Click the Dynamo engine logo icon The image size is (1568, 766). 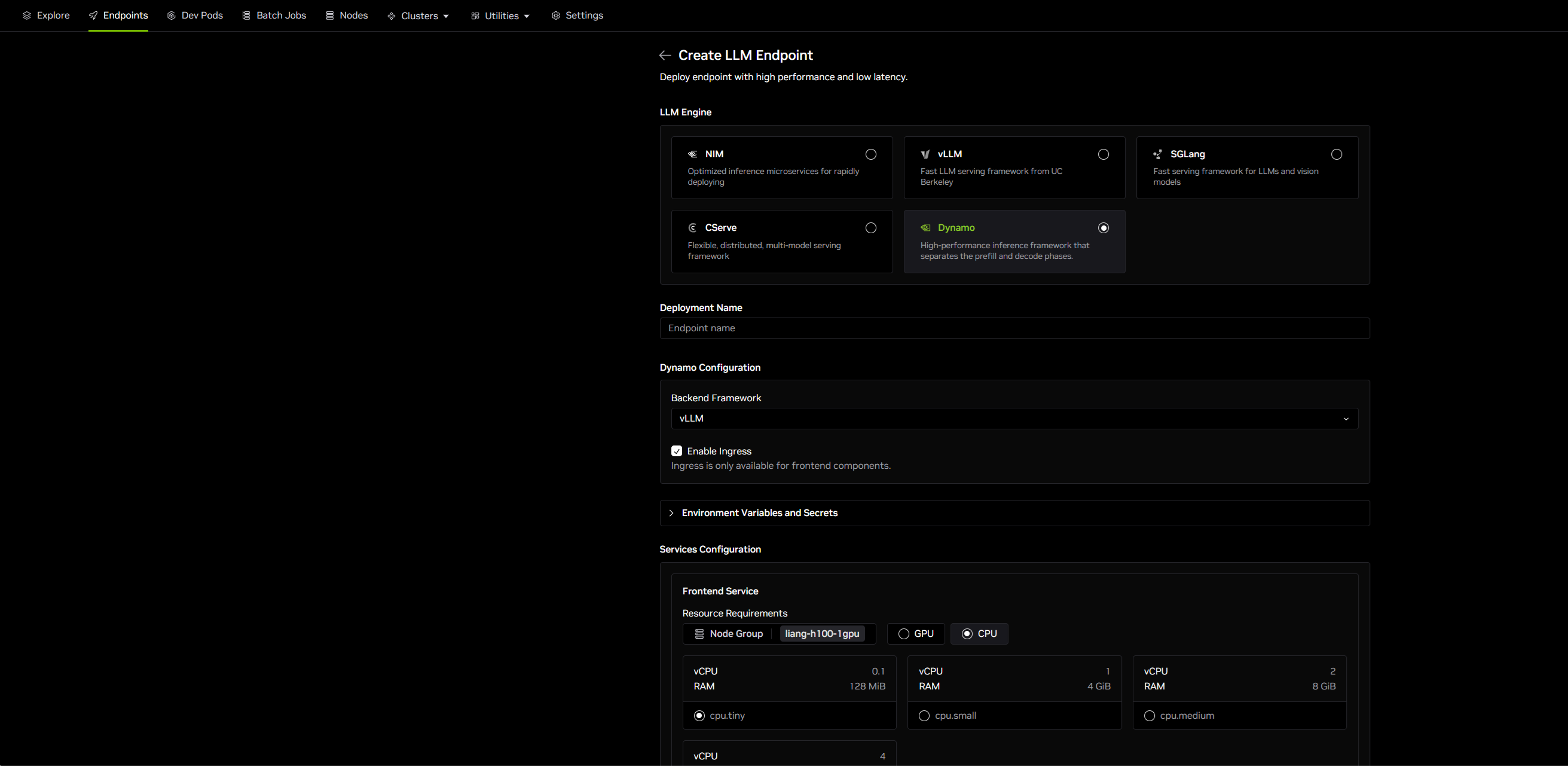pos(925,228)
